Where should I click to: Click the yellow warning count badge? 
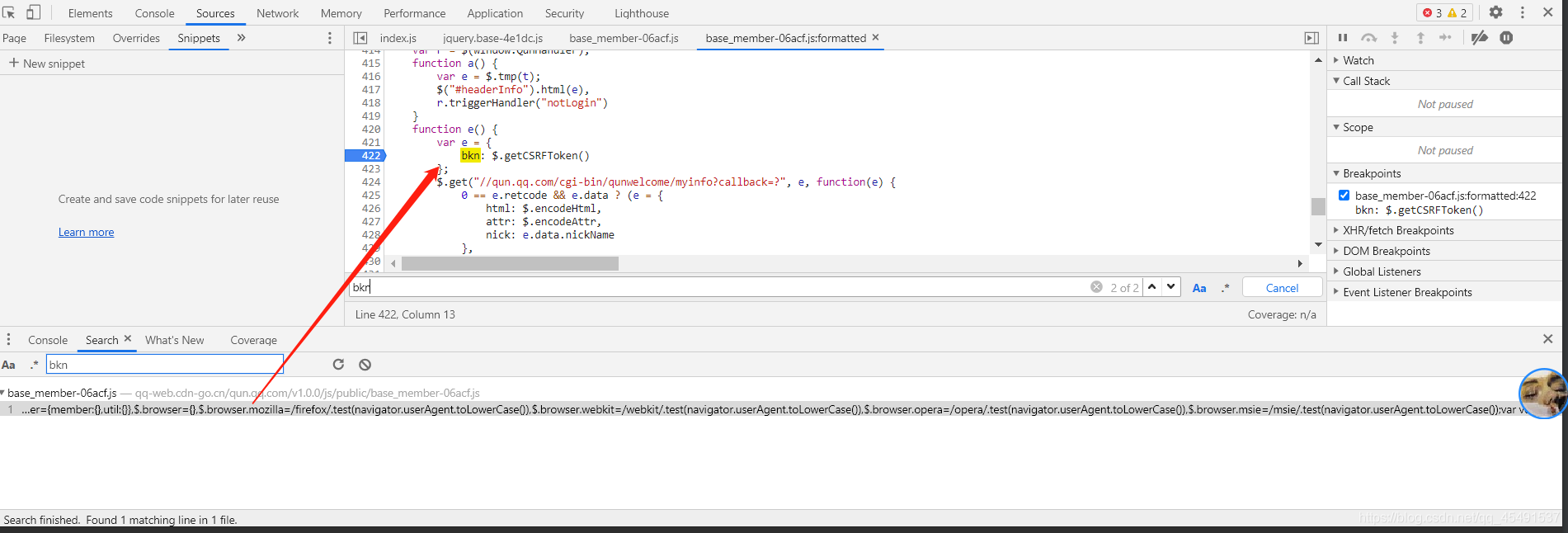[1457, 12]
